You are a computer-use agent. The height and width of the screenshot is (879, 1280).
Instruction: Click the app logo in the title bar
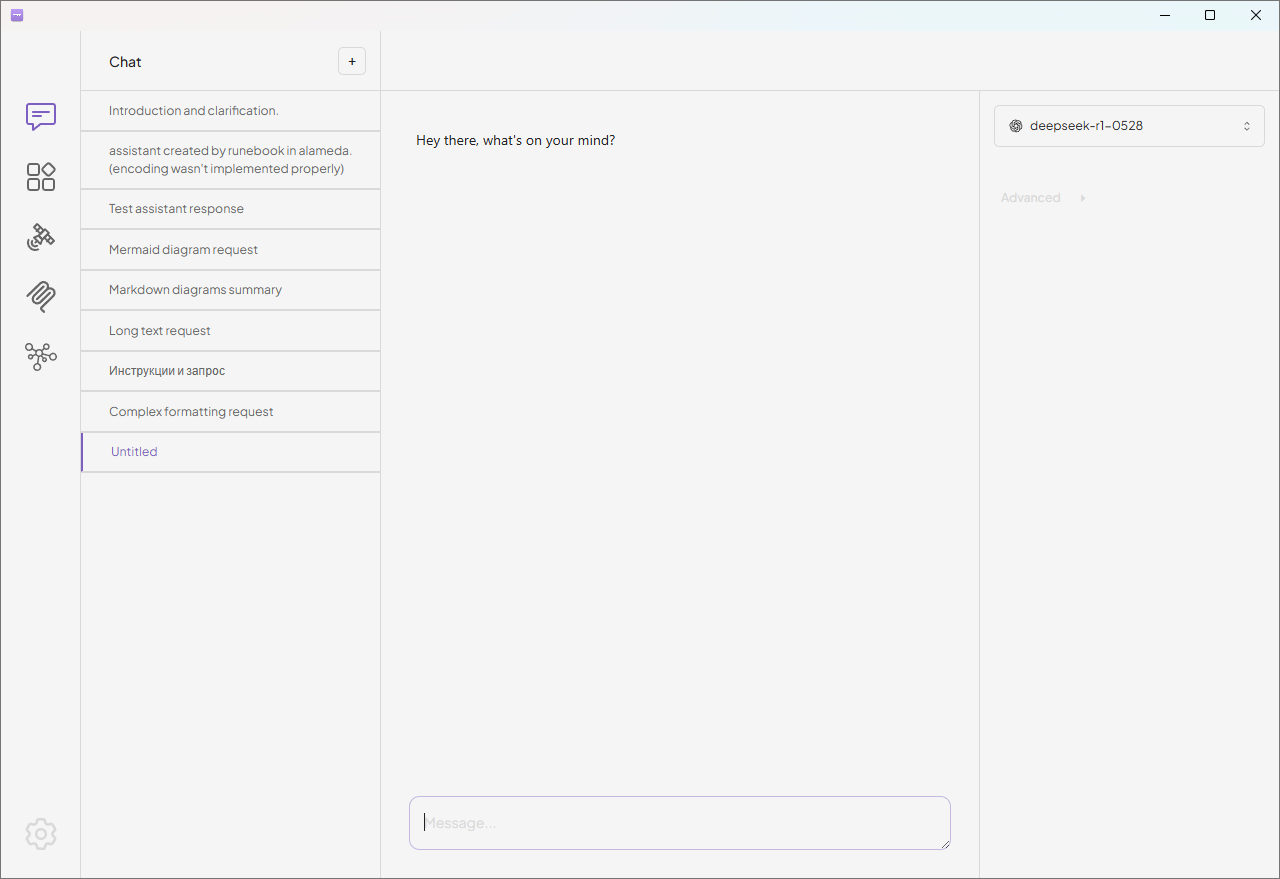[x=17, y=15]
